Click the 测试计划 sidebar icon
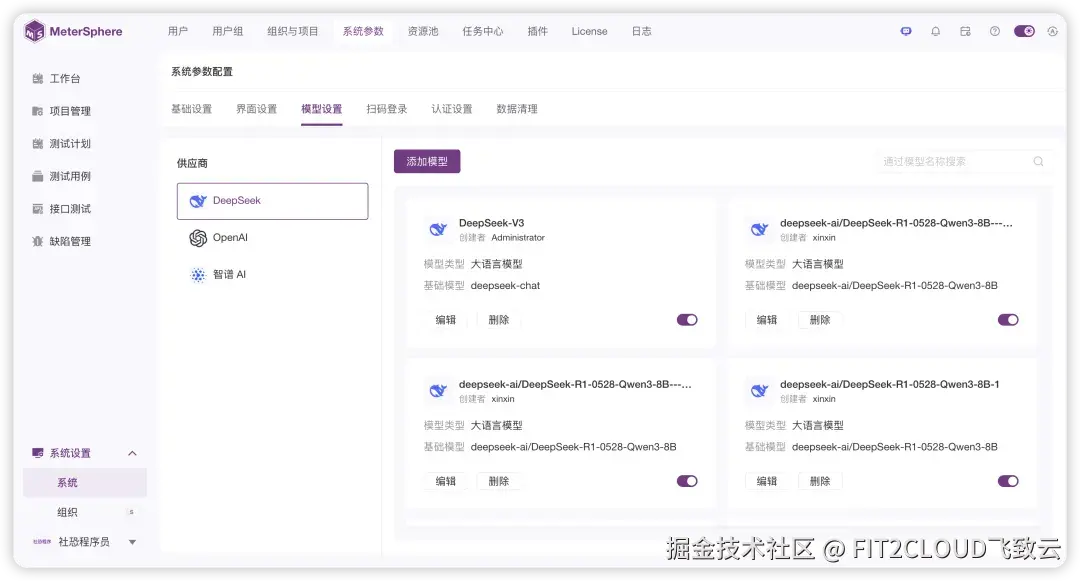This screenshot has height=581, width=1080. pos(38,144)
